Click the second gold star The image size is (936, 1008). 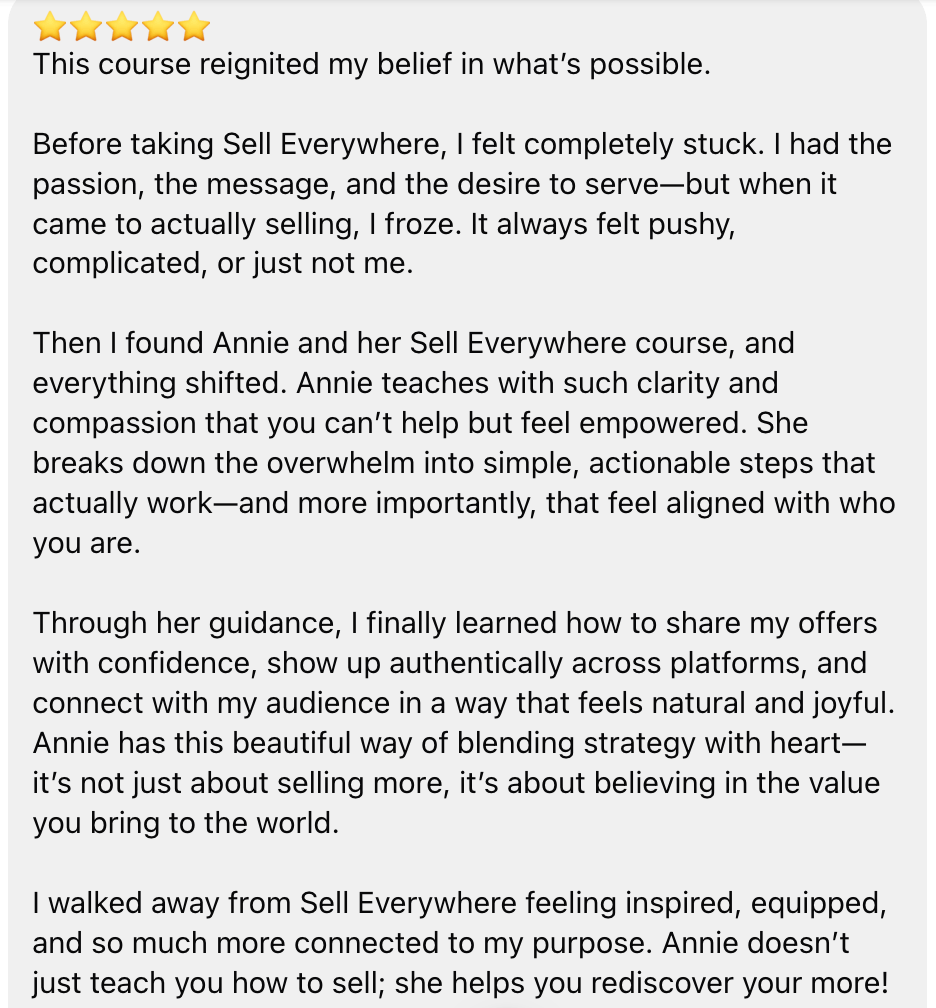pos(85,27)
